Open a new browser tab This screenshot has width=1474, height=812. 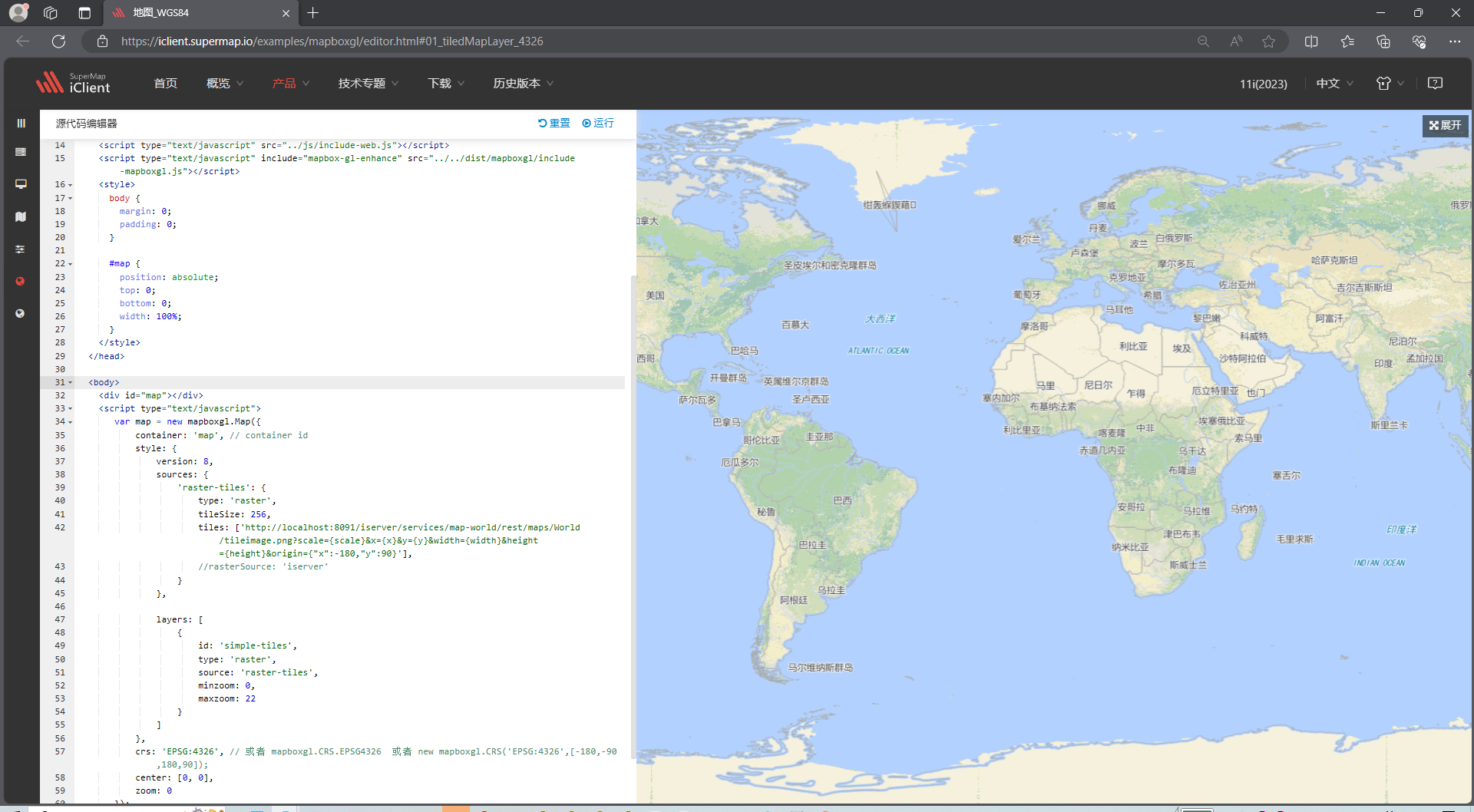[313, 12]
